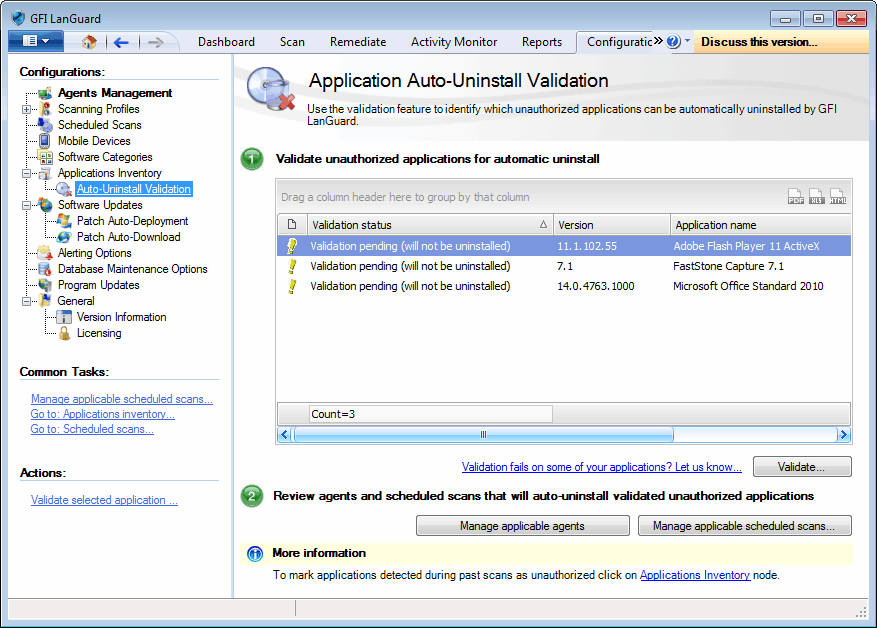The width and height of the screenshot is (877, 628).
Task: Sort by the Version column header
Action: coord(612,225)
